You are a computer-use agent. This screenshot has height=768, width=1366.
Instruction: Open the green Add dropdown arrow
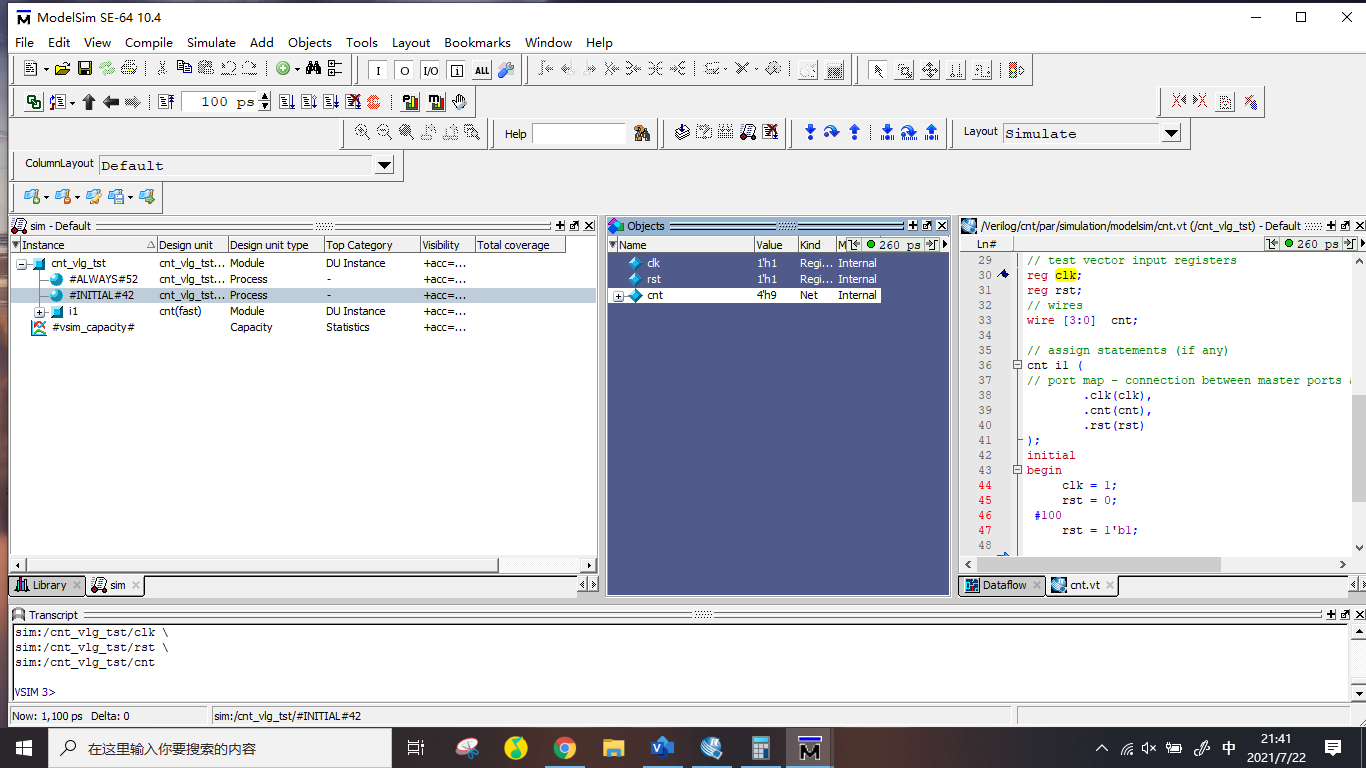[297, 70]
